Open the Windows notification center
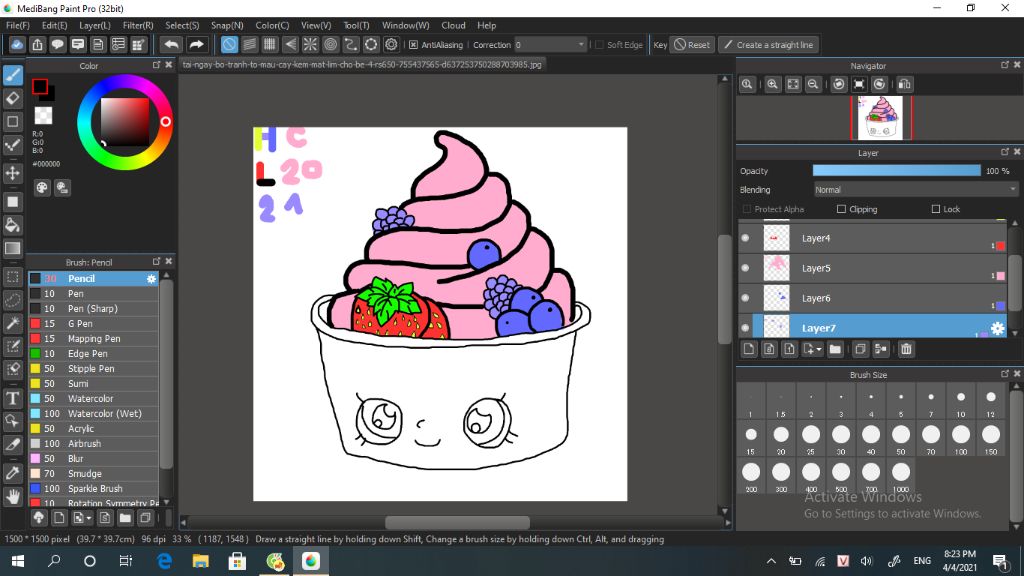This screenshot has width=1024, height=576. (1000, 561)
